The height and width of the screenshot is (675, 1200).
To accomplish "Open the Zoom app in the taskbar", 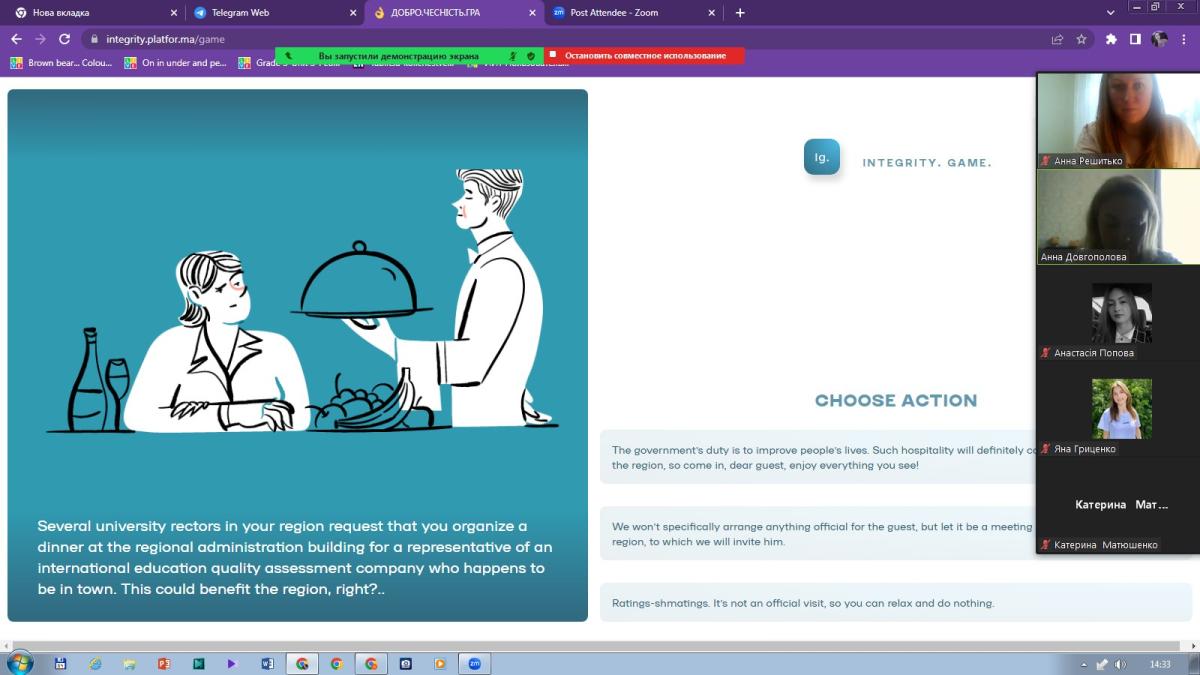I will (x=474, y=663).
